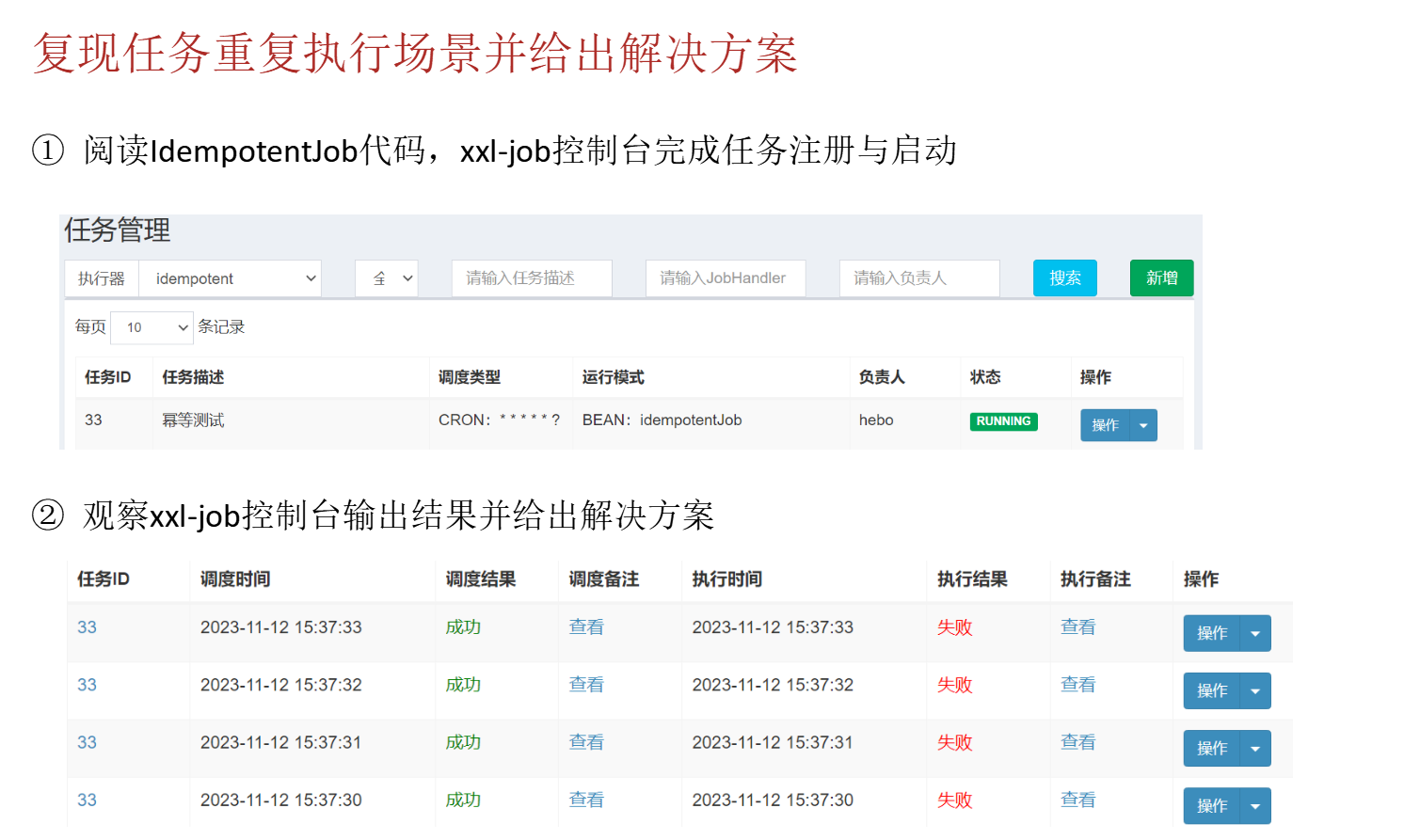View 执行备注 查看 for 15:37:31 row

coord(1077,742)
